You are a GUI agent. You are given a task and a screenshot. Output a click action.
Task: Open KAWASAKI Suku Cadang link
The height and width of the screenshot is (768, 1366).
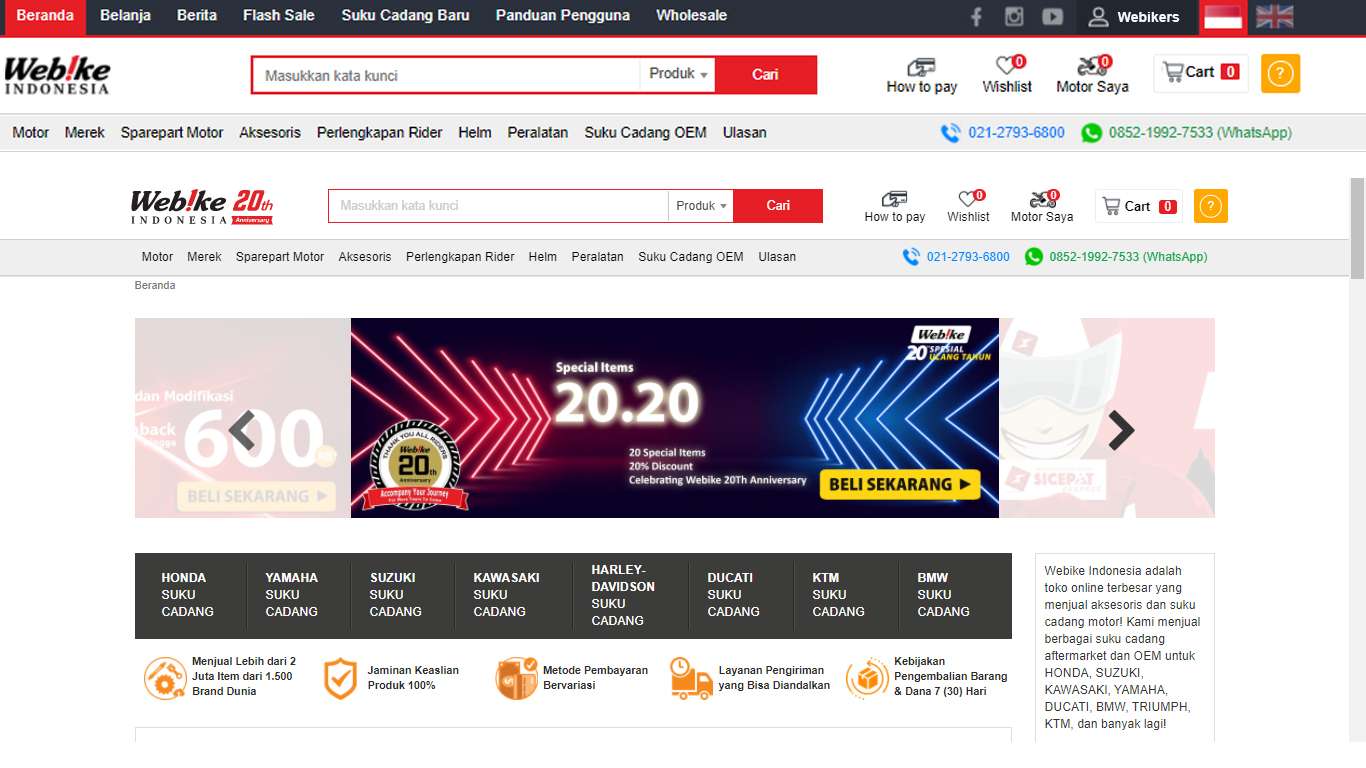[x=506, y=595]
